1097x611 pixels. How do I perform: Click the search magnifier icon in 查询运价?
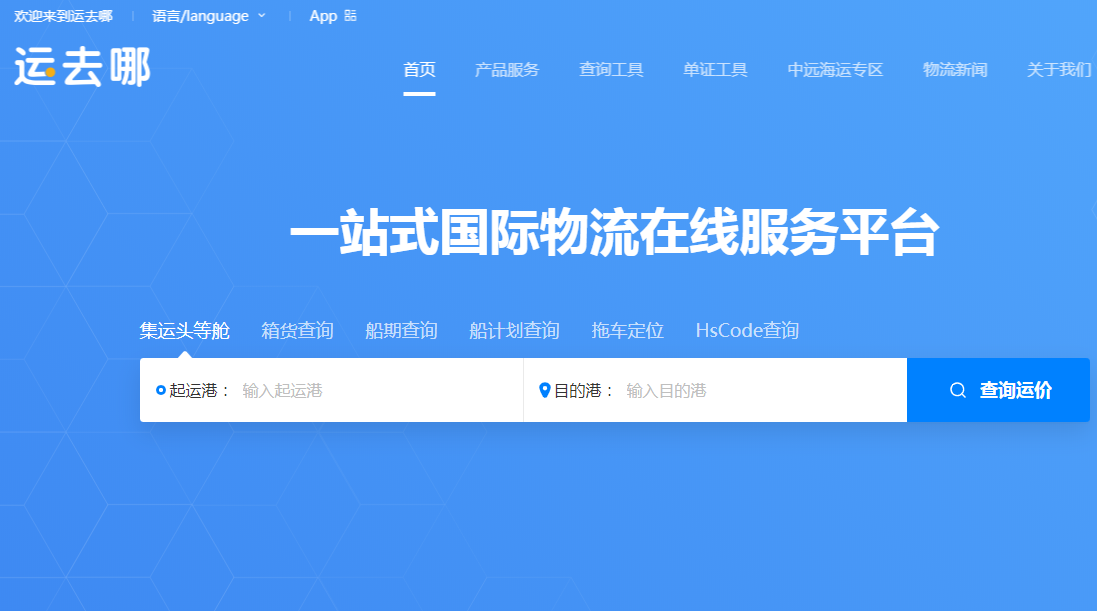pos(958,391)
